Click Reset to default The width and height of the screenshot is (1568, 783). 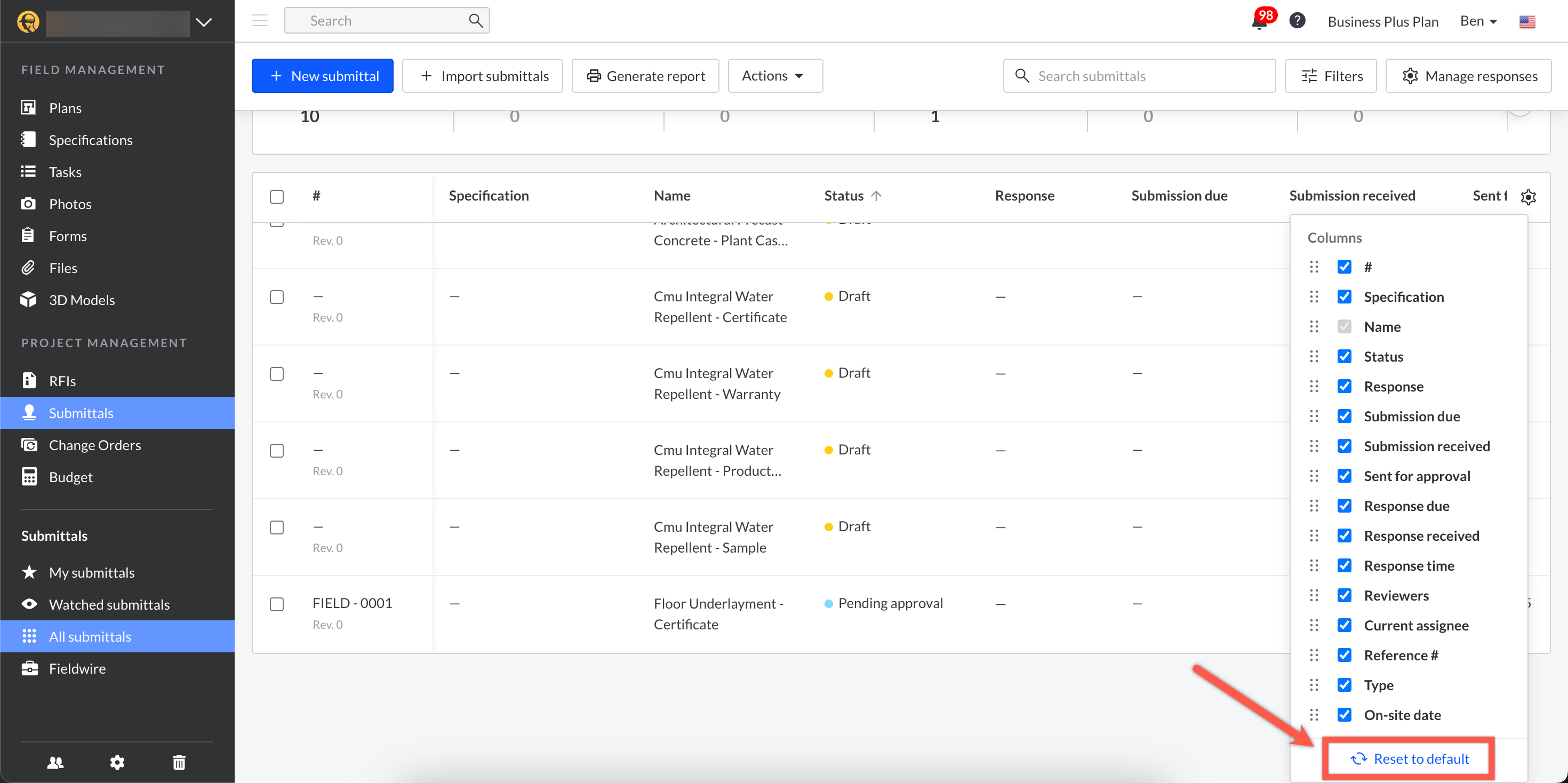click(1409, 758)
